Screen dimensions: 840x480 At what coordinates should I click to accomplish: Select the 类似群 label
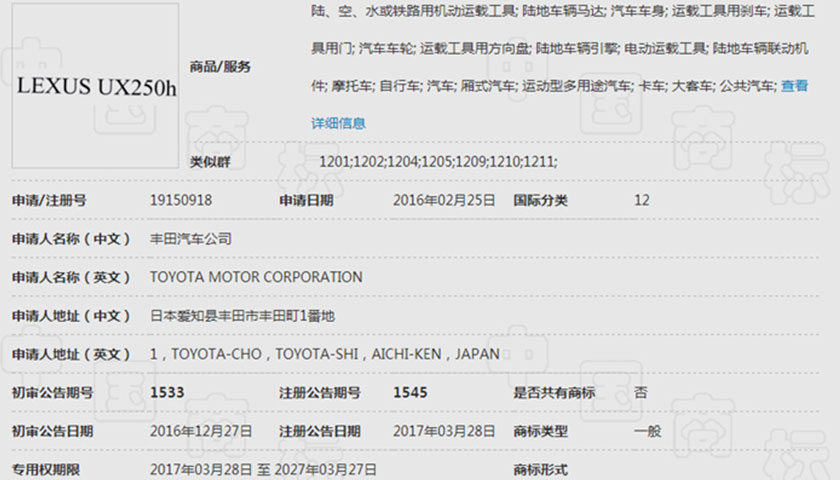[x=210, y=162]
